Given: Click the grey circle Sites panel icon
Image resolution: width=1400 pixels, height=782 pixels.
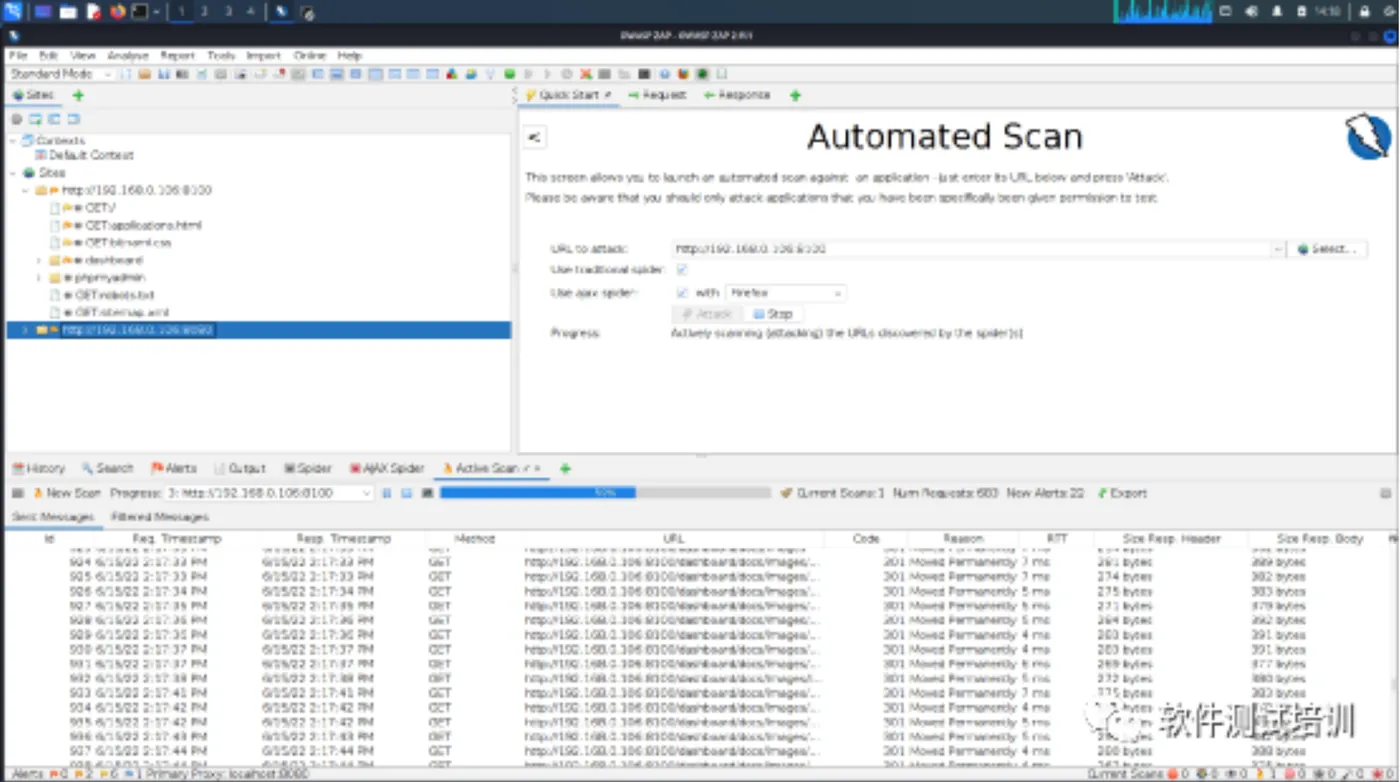Looking at the screenshot, I should (16, 119).
